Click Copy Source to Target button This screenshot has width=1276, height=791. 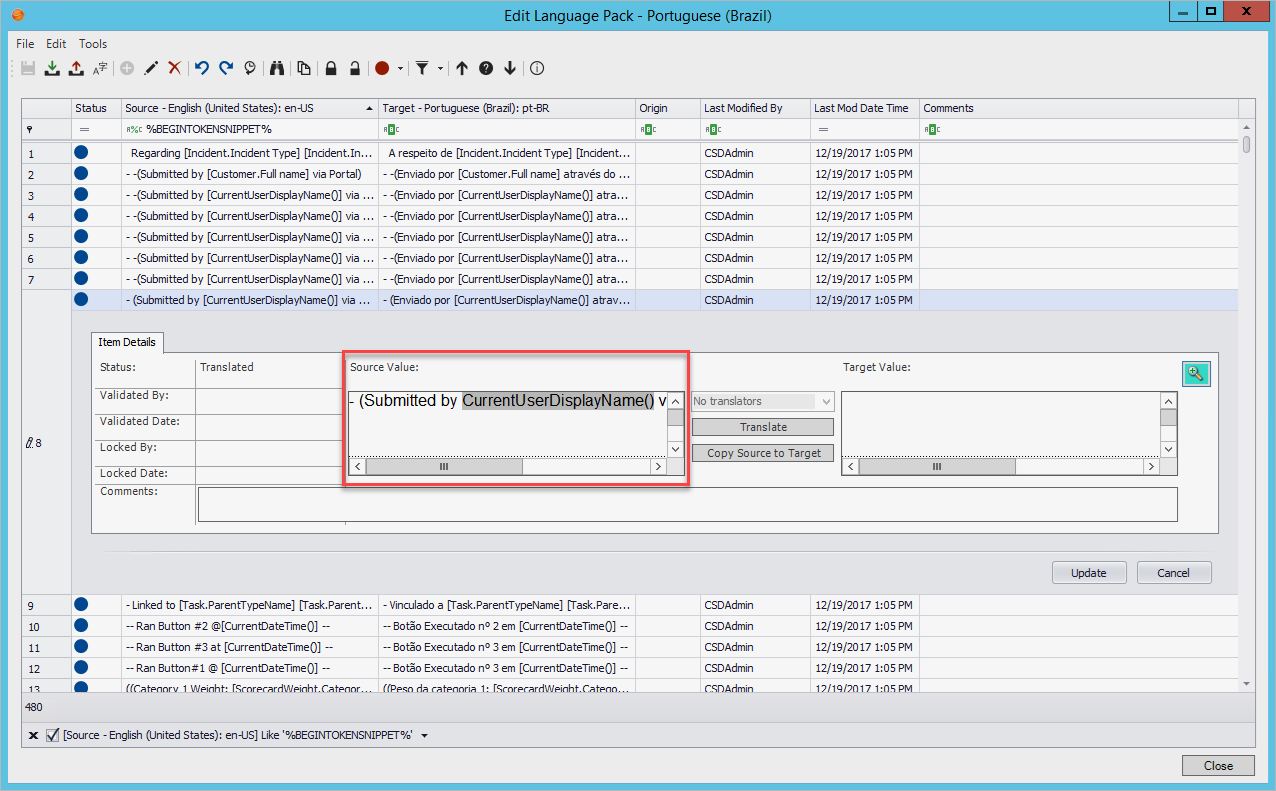coord(763,453)
